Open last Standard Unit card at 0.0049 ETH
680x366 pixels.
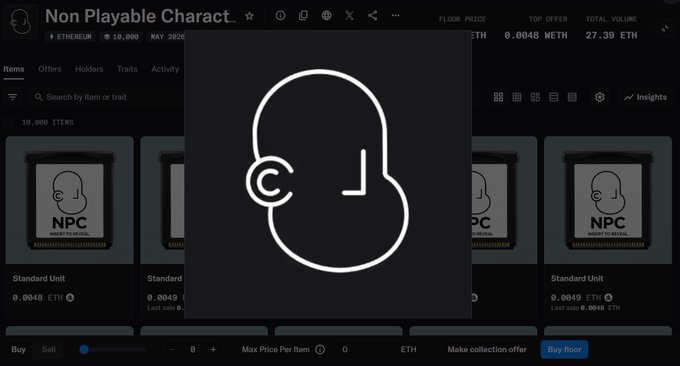(608, 226)
